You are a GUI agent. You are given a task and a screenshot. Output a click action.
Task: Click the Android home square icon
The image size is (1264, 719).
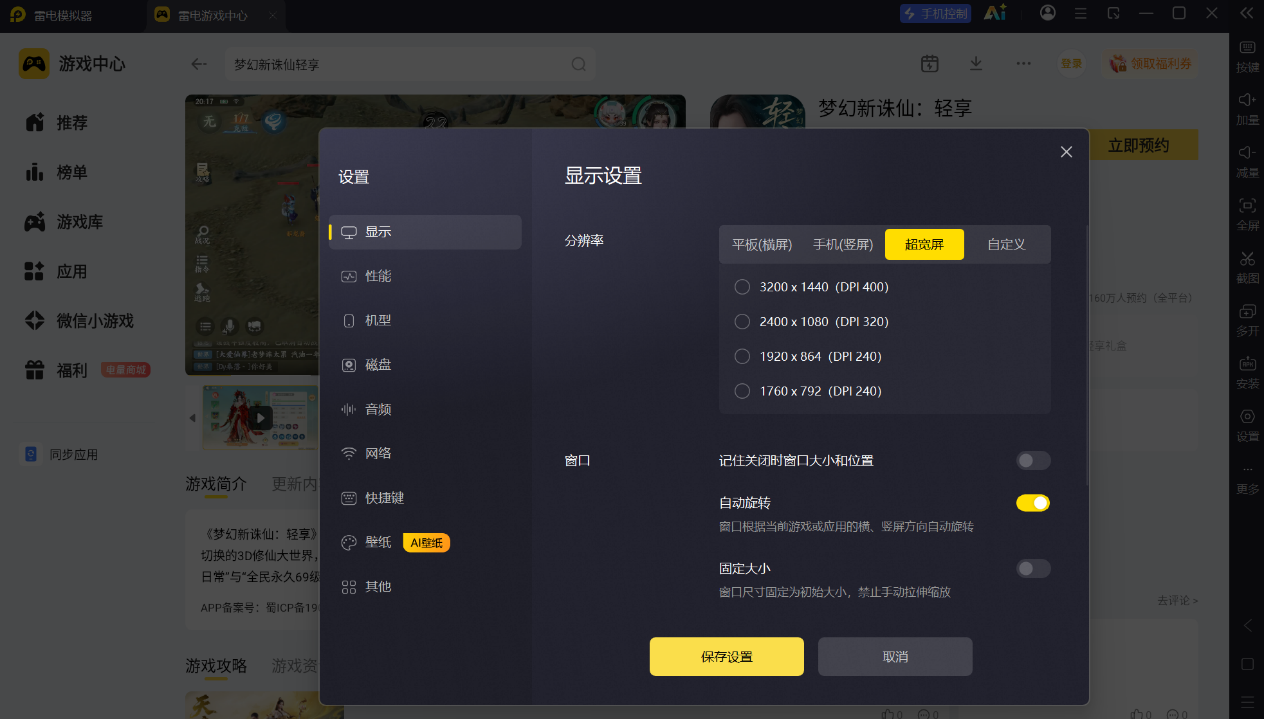(x=1247, y=664)
